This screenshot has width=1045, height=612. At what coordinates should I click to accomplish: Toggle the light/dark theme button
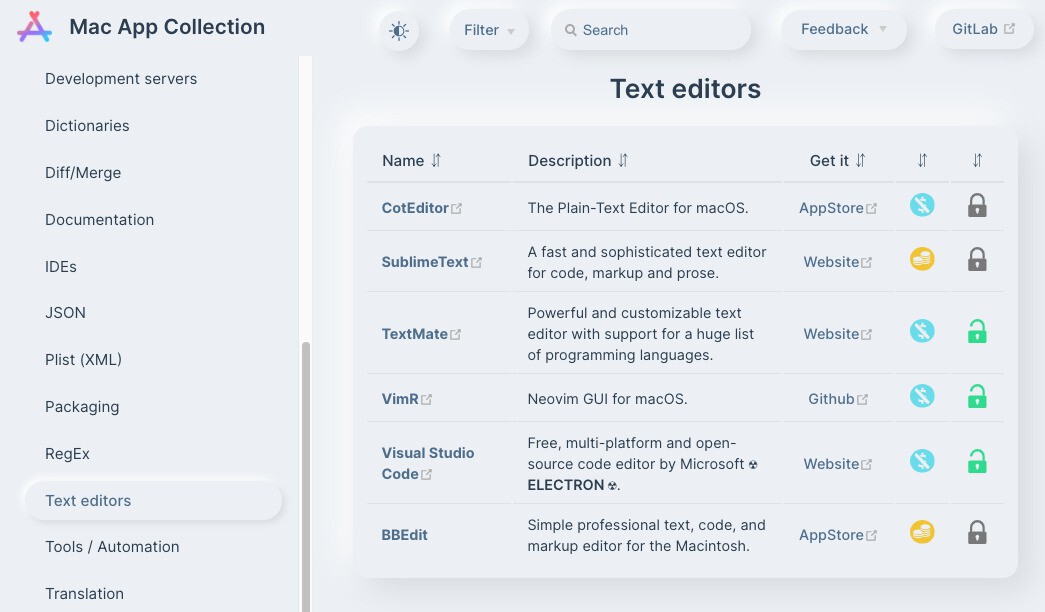tap(399, 31)
